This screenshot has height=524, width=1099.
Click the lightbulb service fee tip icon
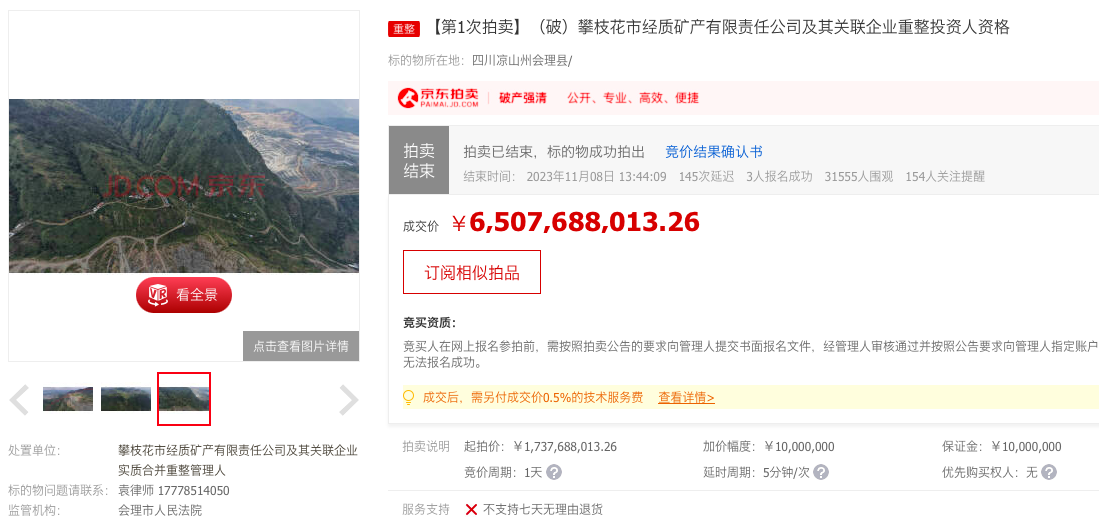(409, 398)
